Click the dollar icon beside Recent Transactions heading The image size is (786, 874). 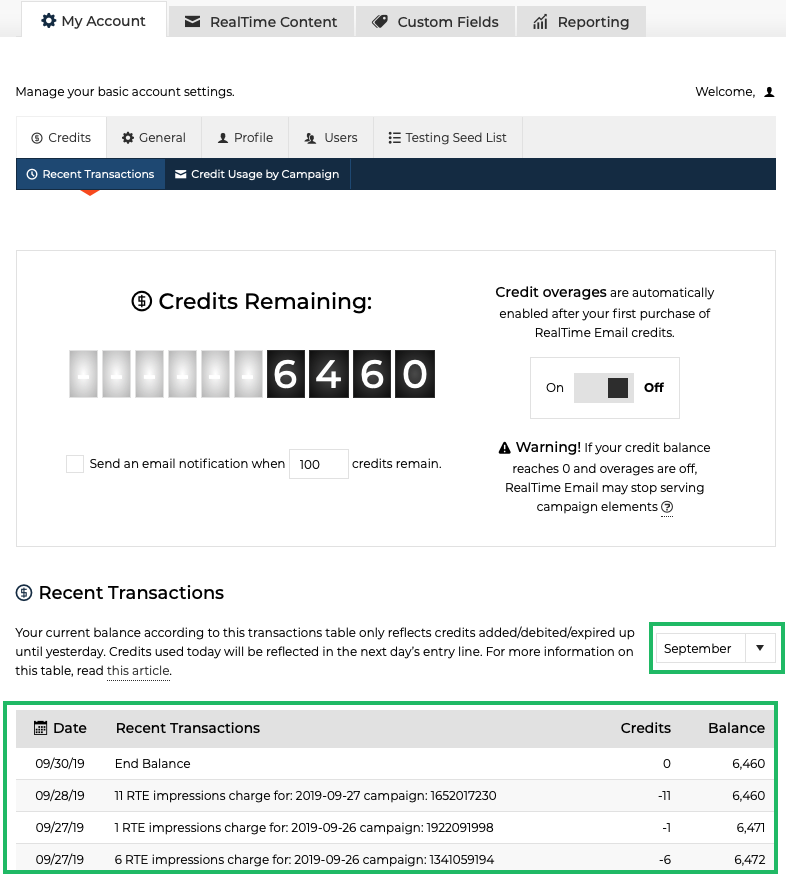click(25, 593)
